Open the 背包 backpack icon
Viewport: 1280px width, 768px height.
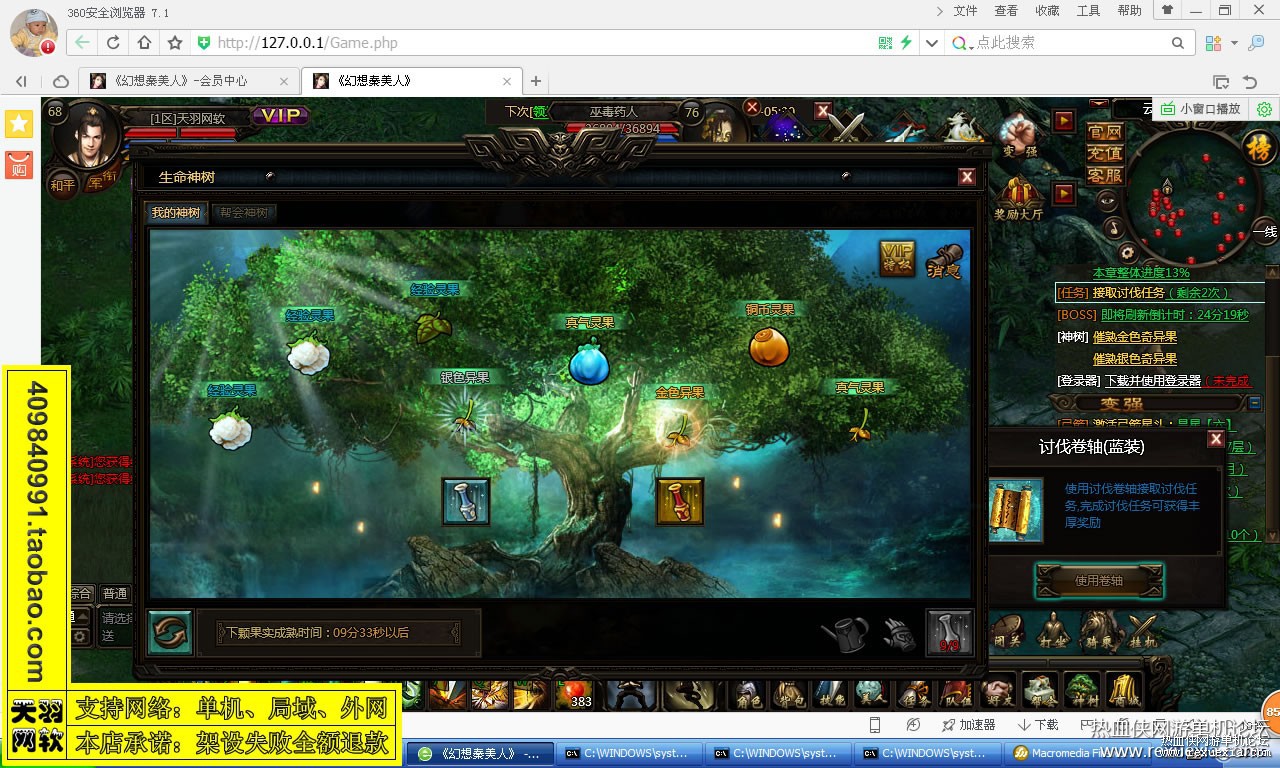point(790,693)
